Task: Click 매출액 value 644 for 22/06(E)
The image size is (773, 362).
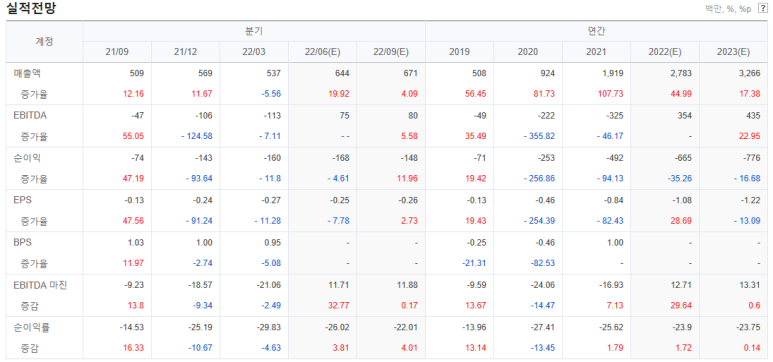Action: (x=342, y=73)
